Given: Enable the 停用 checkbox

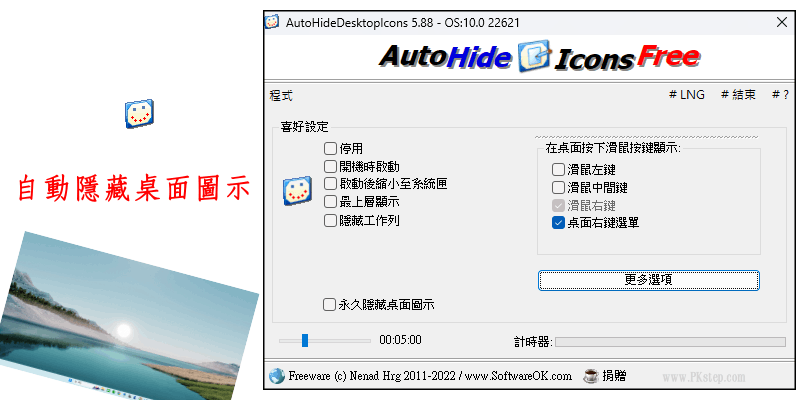Looking at the screenshot, I should [x=330, y=149].
